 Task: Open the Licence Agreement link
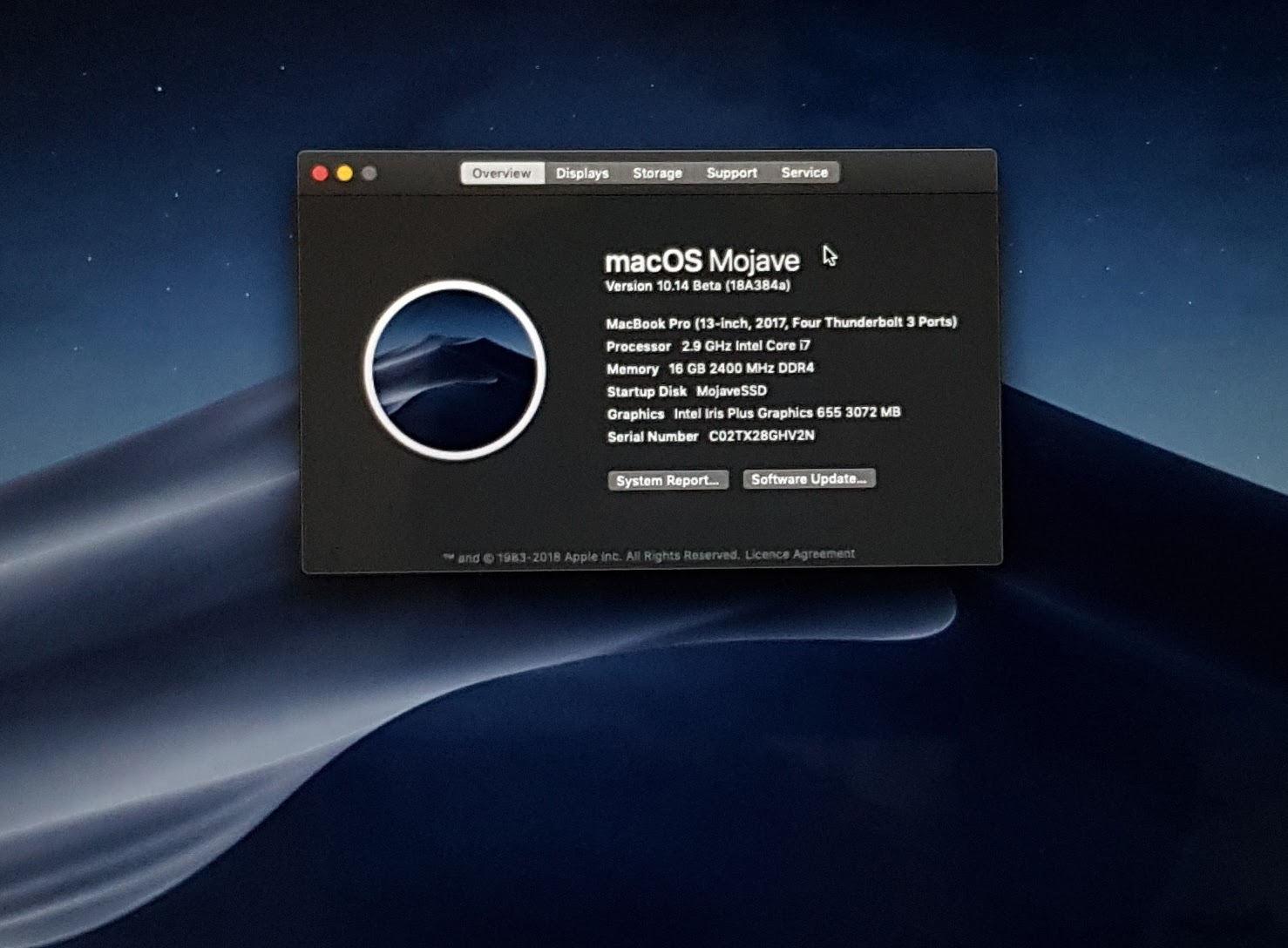click(x=800, y=554)
